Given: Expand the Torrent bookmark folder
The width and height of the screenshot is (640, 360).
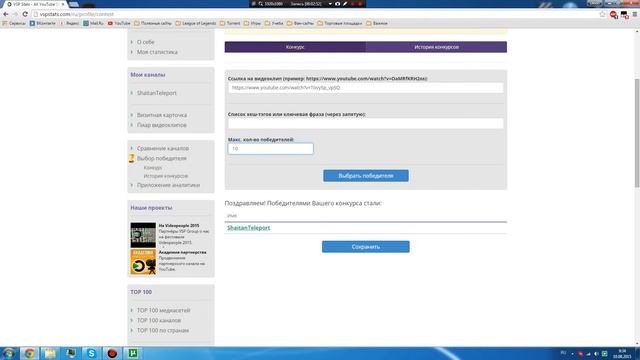Looking at the screenshot, I should coord(230,24).
